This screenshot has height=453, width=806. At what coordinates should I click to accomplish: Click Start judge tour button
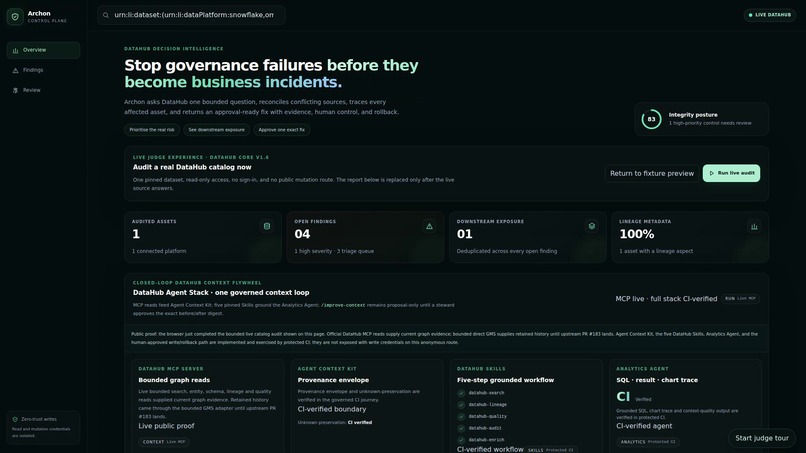762,438
